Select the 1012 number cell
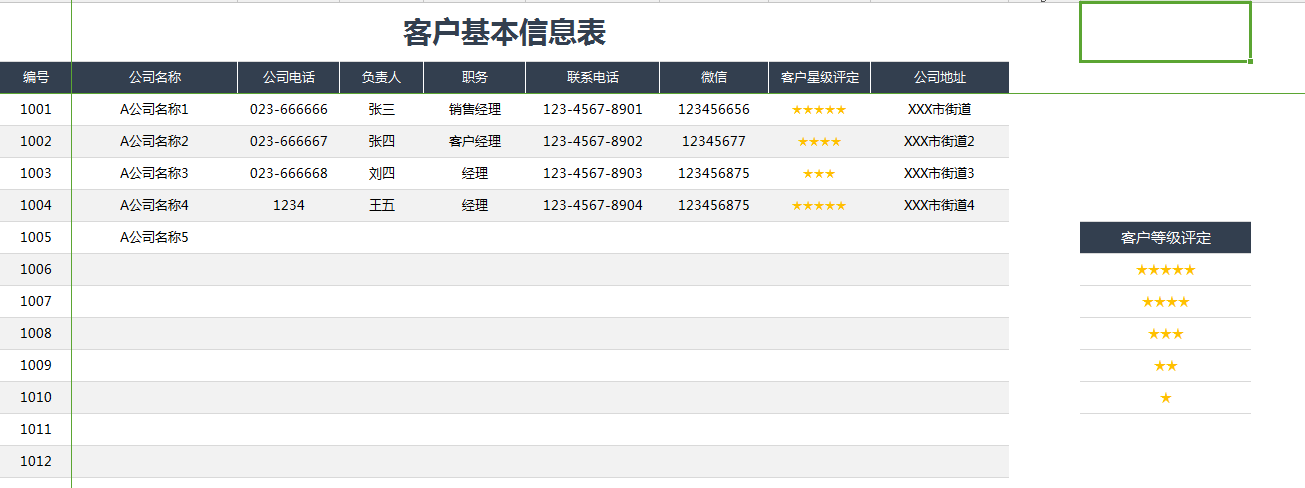The image size is (1305, 488). tap(36, 462)
